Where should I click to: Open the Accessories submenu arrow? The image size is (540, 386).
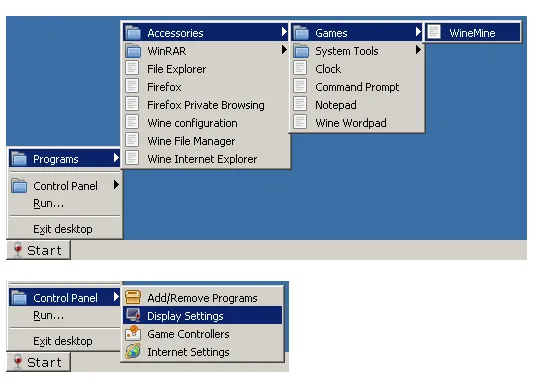tap(284, 32)
